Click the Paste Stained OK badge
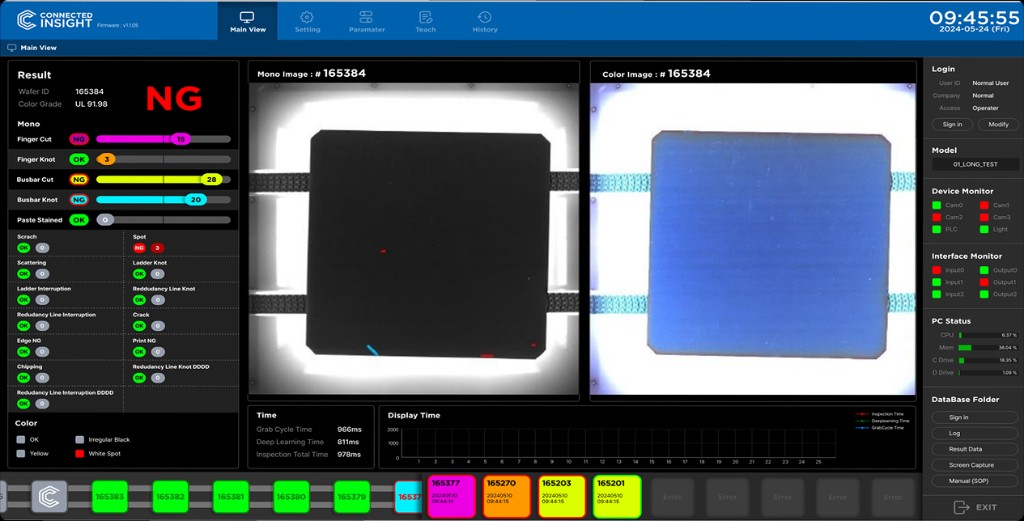The image size is (1024, 521). pos(79,220)
